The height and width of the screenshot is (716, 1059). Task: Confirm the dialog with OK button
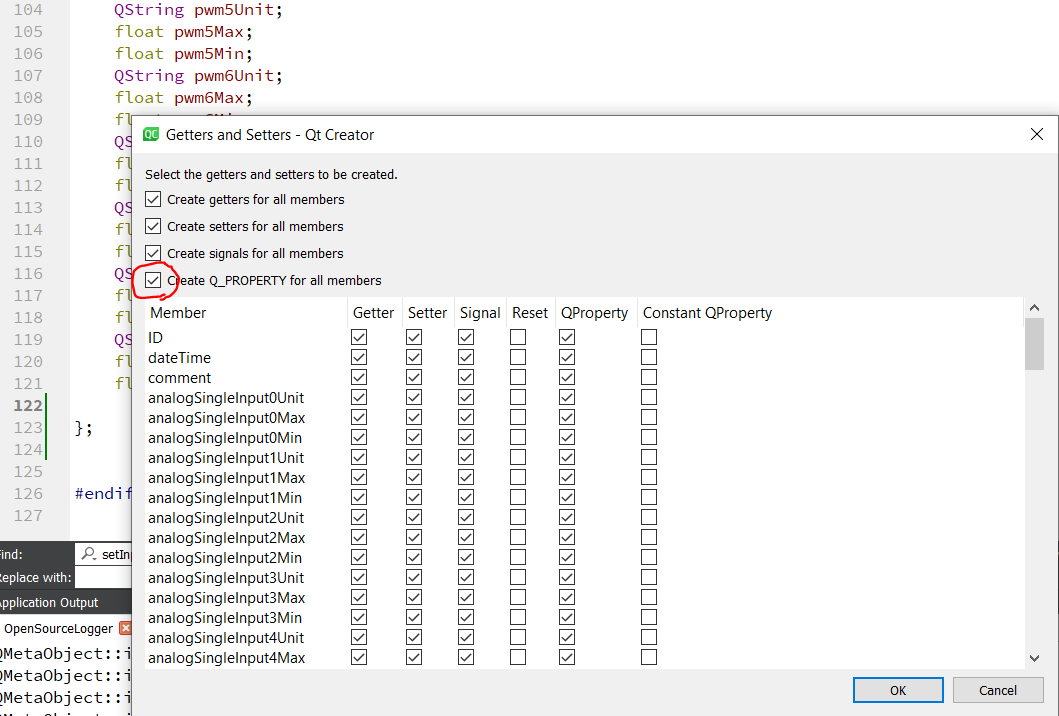point(898,690)
